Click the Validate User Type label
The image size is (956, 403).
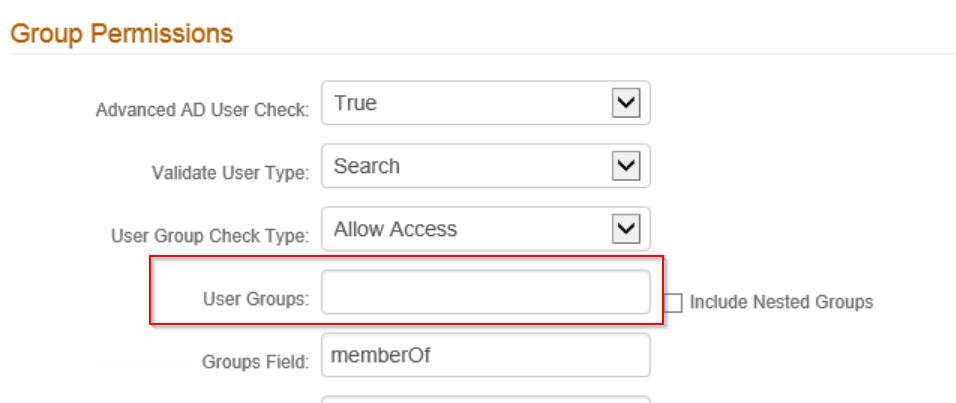230,173
